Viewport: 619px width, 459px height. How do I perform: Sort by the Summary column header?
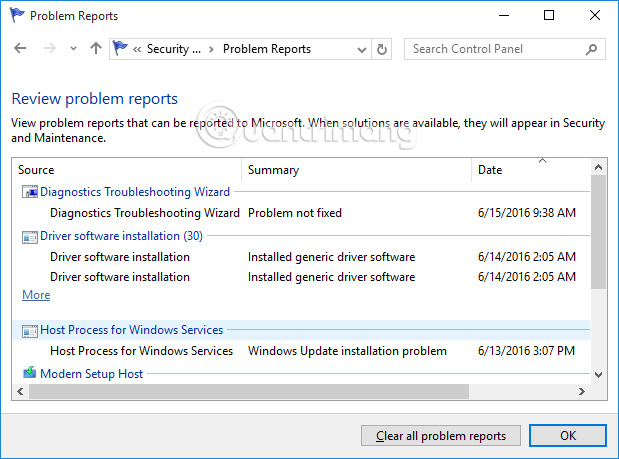point(356,170)
